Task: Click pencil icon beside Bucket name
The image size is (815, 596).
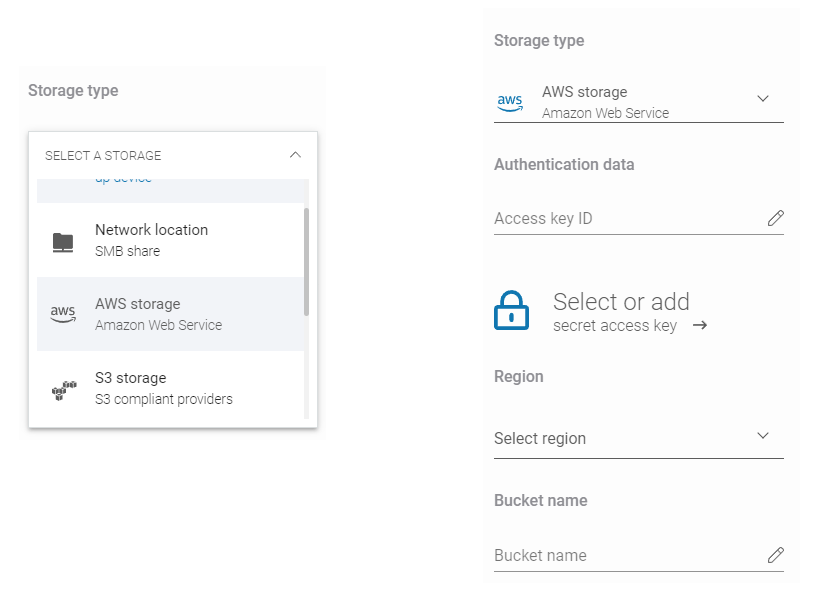Action: (775, 555)
